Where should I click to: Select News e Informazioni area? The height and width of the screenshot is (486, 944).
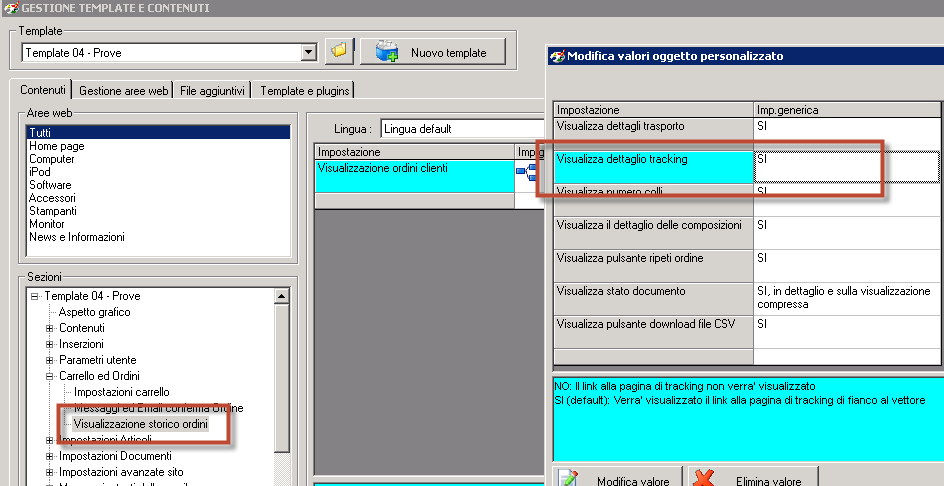76,237
